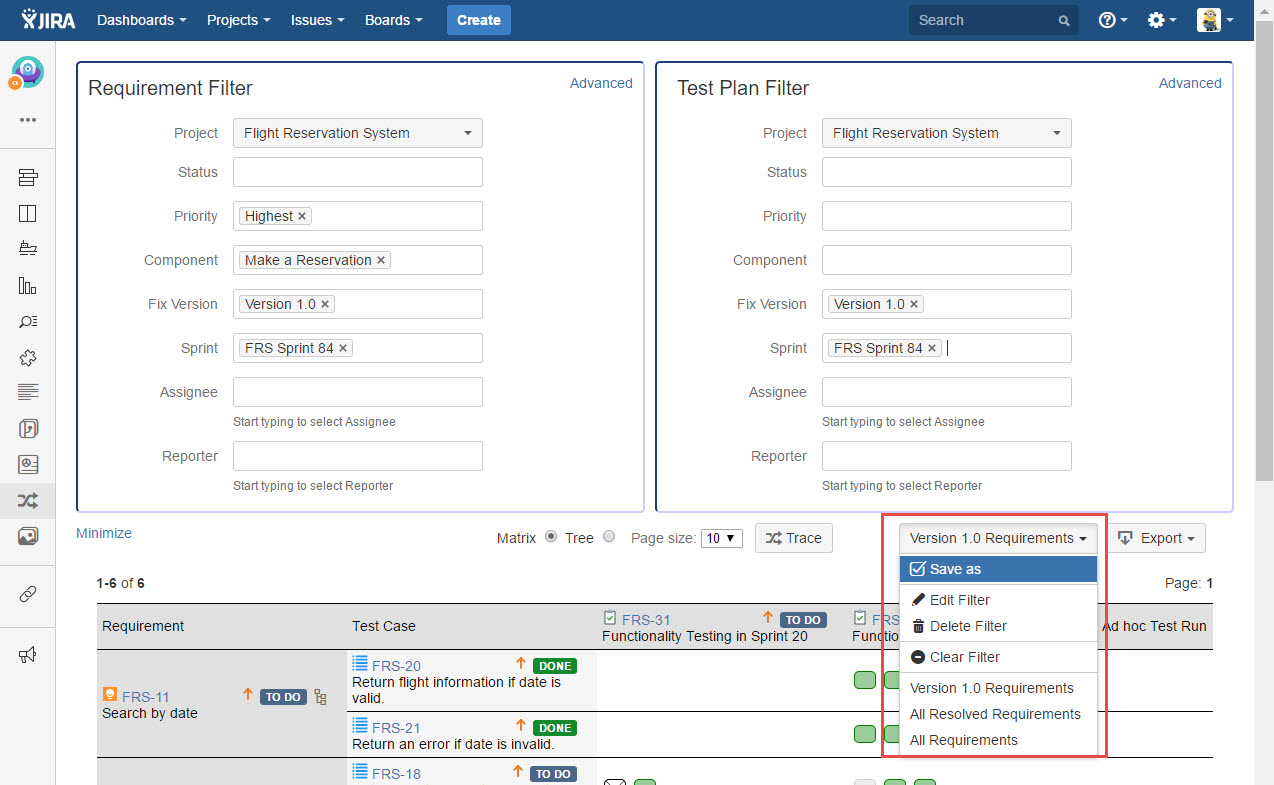Select the Tree radio button

click(609, 537)
